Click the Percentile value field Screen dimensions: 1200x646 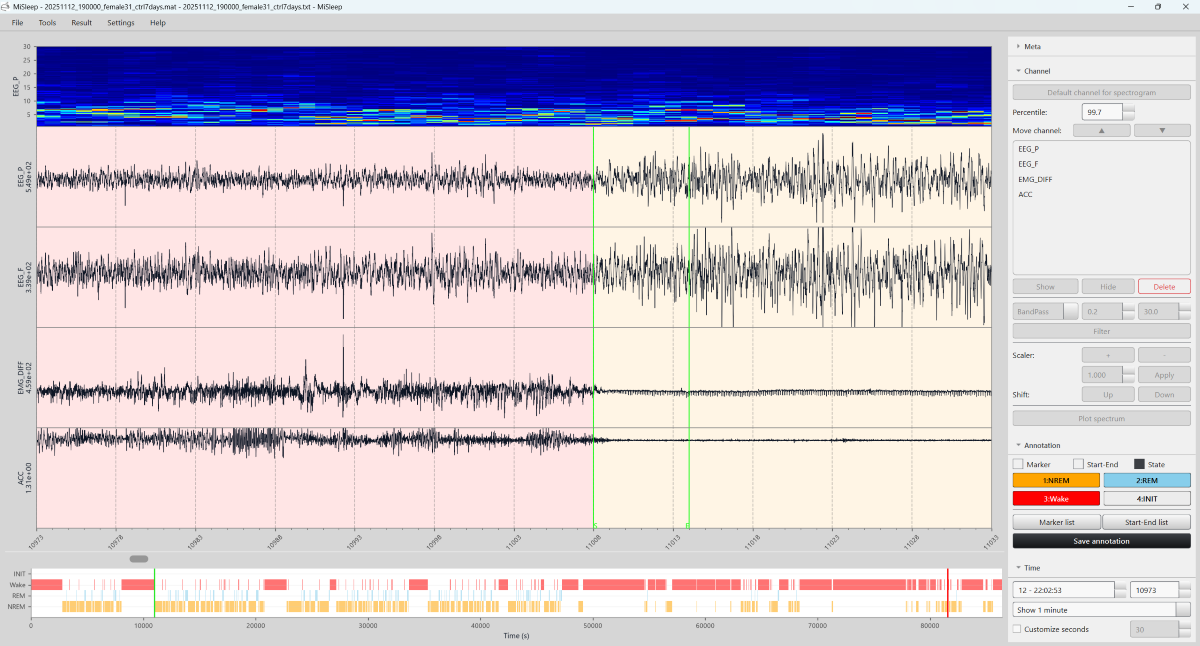click(1102, 112)
